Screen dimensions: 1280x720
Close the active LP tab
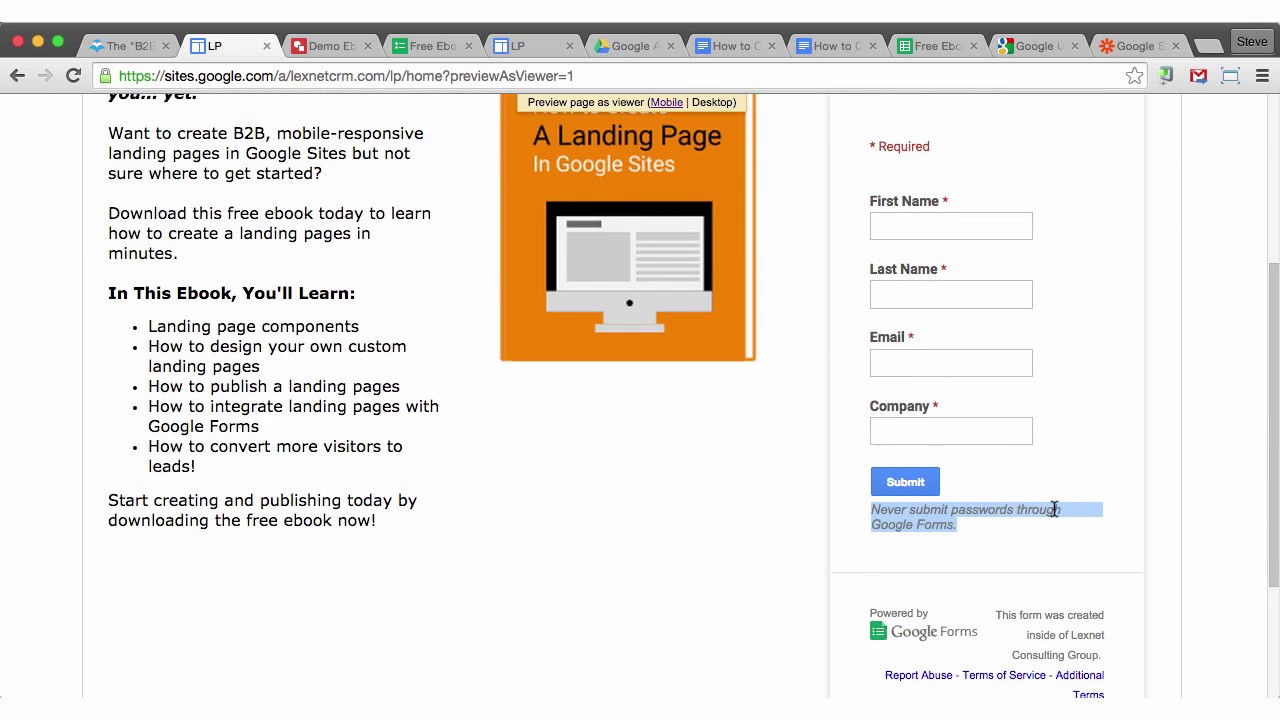267,46
